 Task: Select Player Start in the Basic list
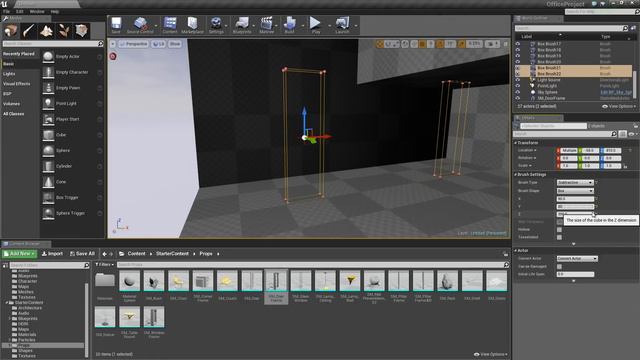point(71,119)
